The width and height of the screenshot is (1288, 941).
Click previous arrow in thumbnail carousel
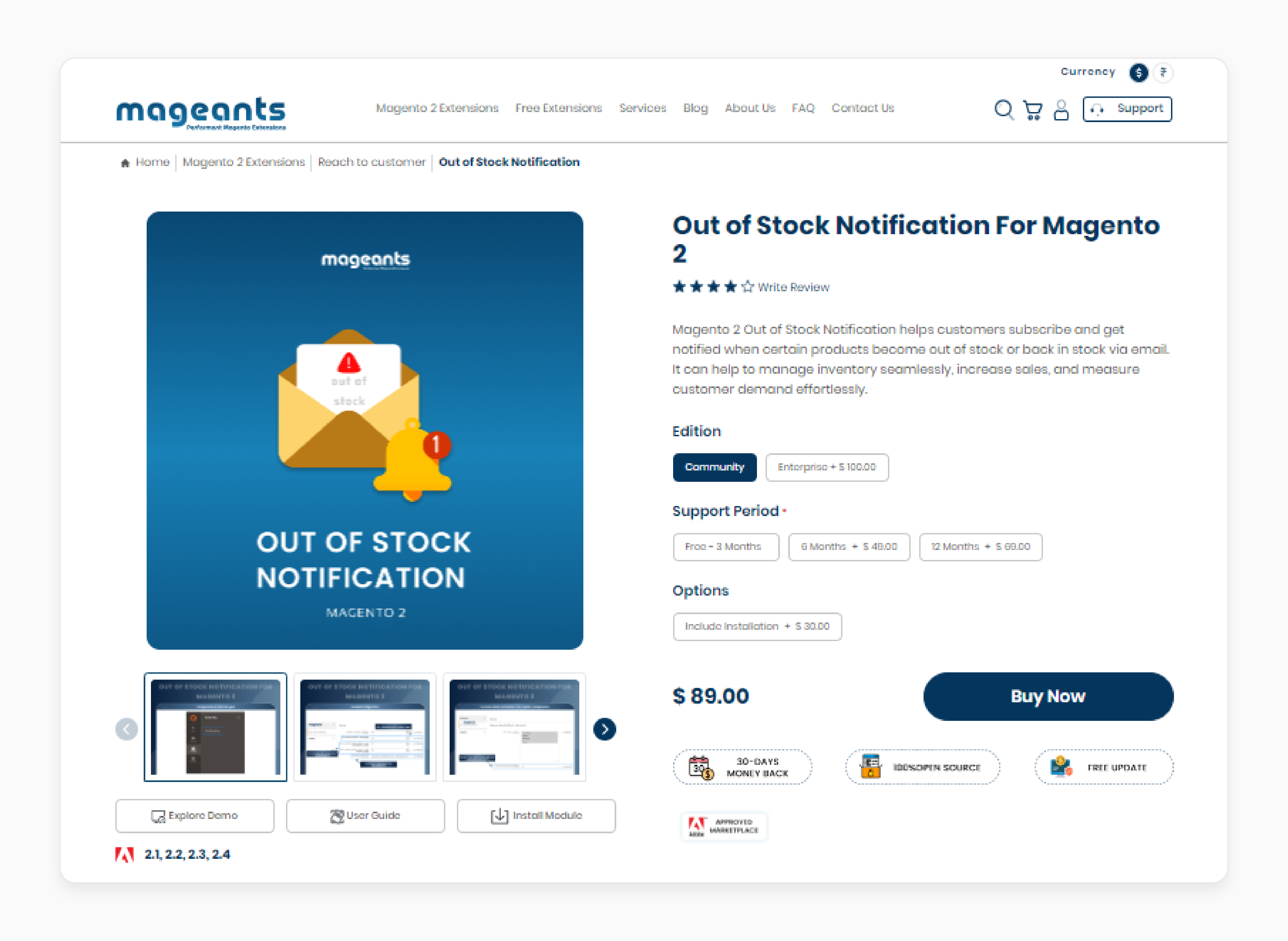tap(126, 729)
